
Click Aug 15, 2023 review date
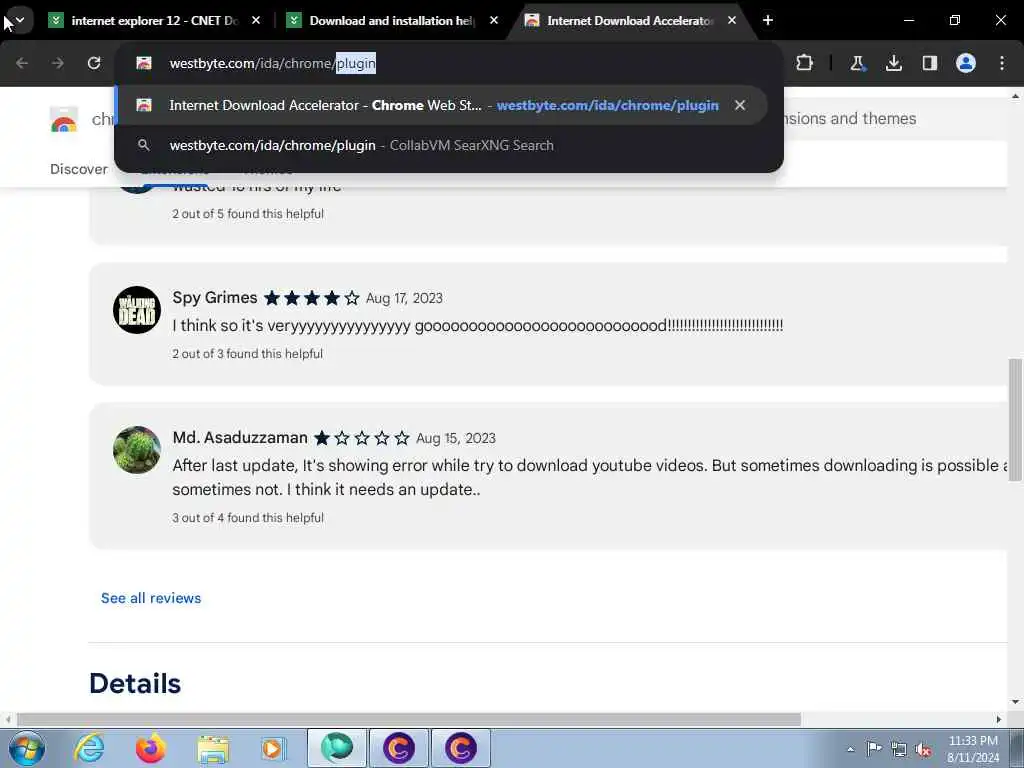(456, 438)
